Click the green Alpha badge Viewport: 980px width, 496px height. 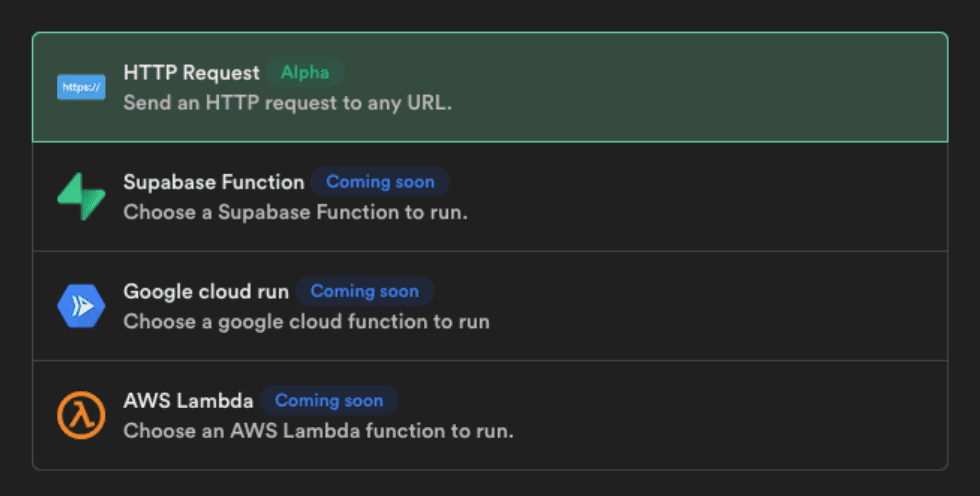pyautogui.click(x=305, y=73)
